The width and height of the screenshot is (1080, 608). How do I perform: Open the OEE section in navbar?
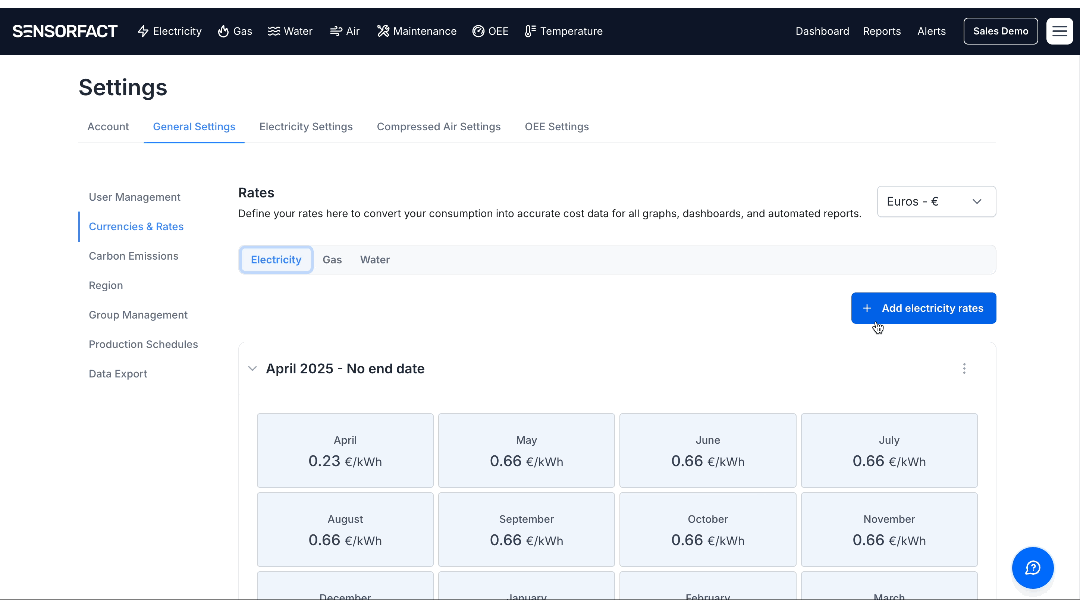tap(490, 31)
